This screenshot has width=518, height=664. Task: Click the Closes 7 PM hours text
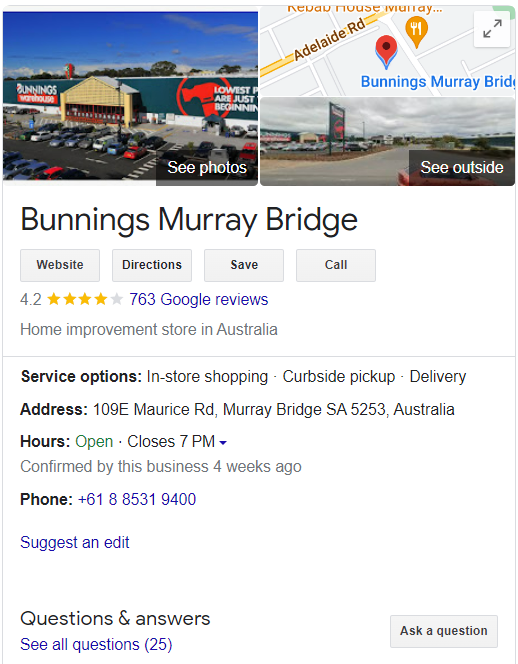tap(171, 442)
